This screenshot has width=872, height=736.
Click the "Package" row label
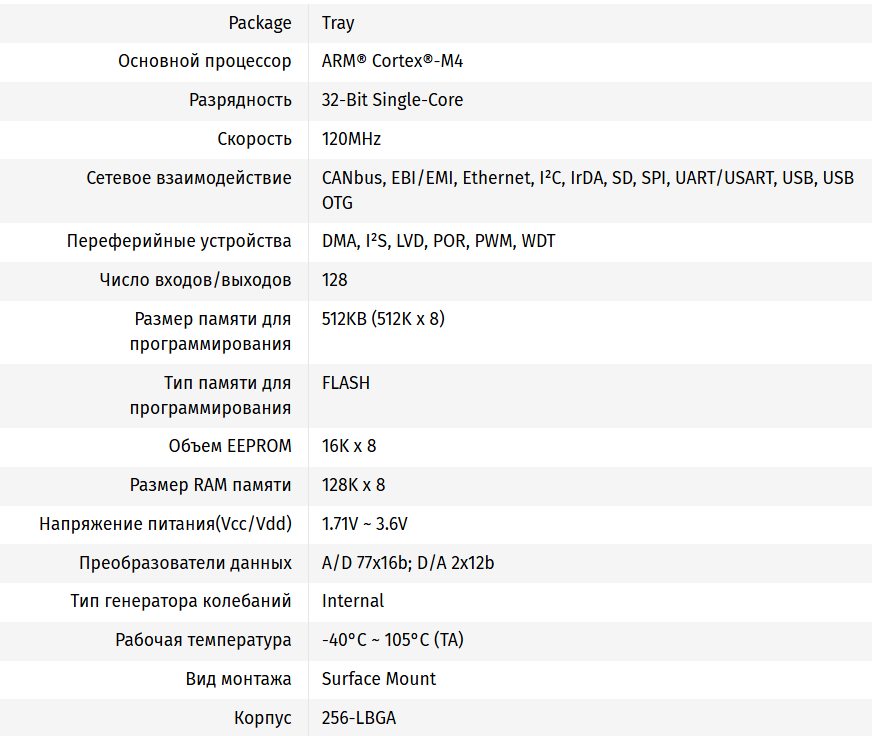(x=260, y=23)
